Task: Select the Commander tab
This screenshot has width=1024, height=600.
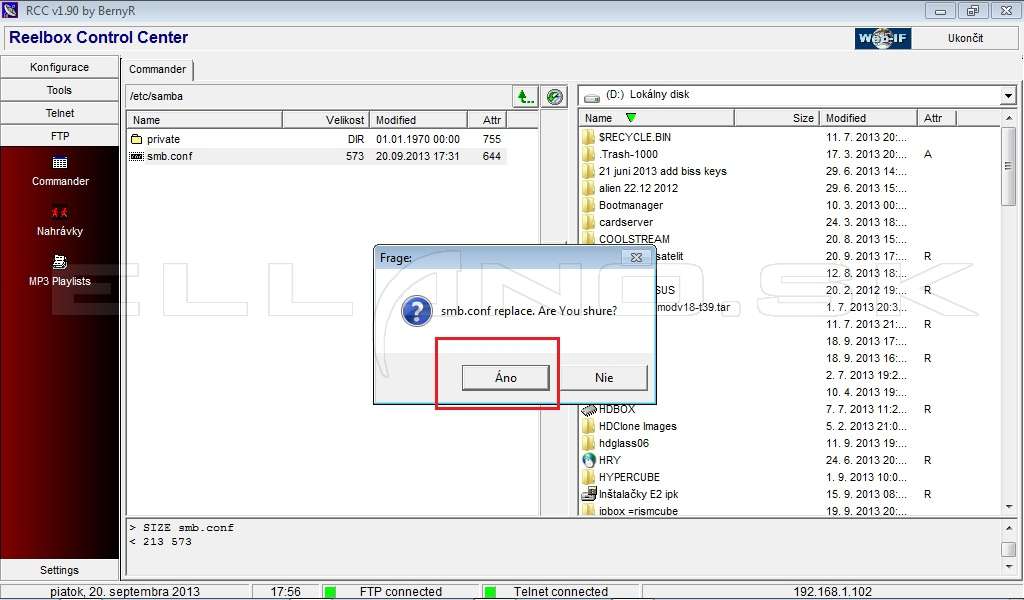Action: coord(157,69)
